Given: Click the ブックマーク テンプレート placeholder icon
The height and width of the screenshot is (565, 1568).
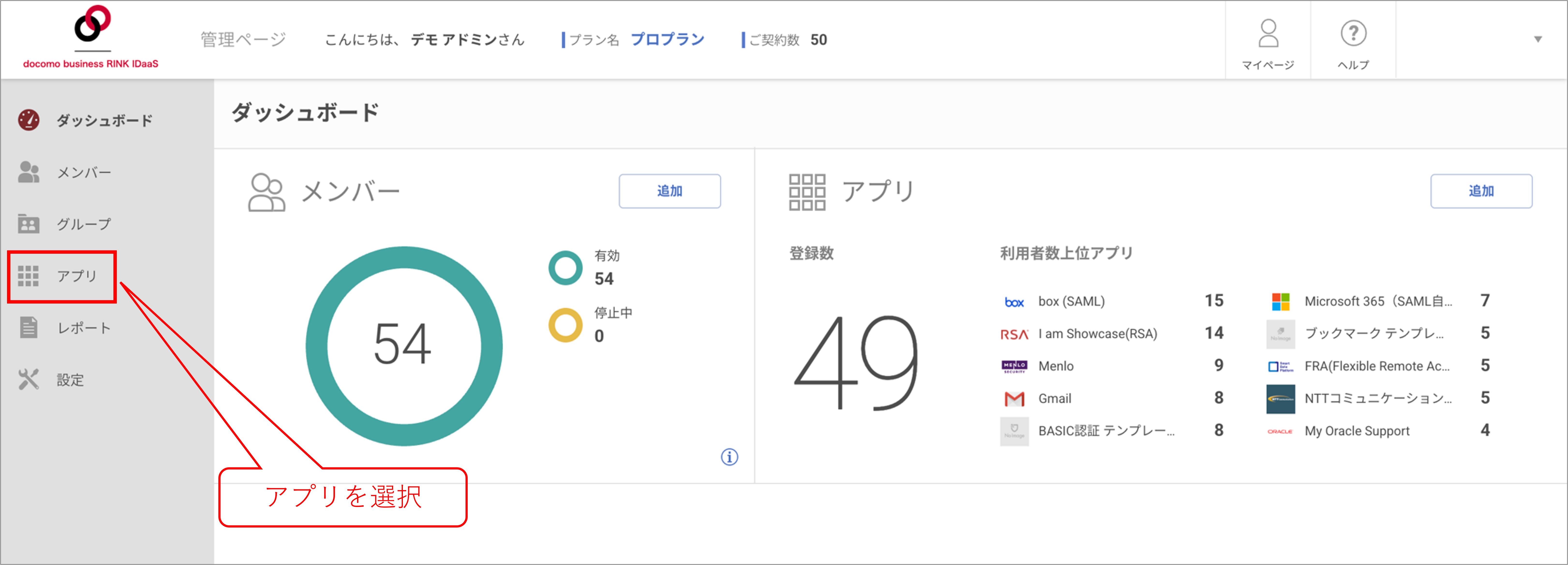Looking at the screenshot, I should pyautogui.click(x=1281, y=334).
